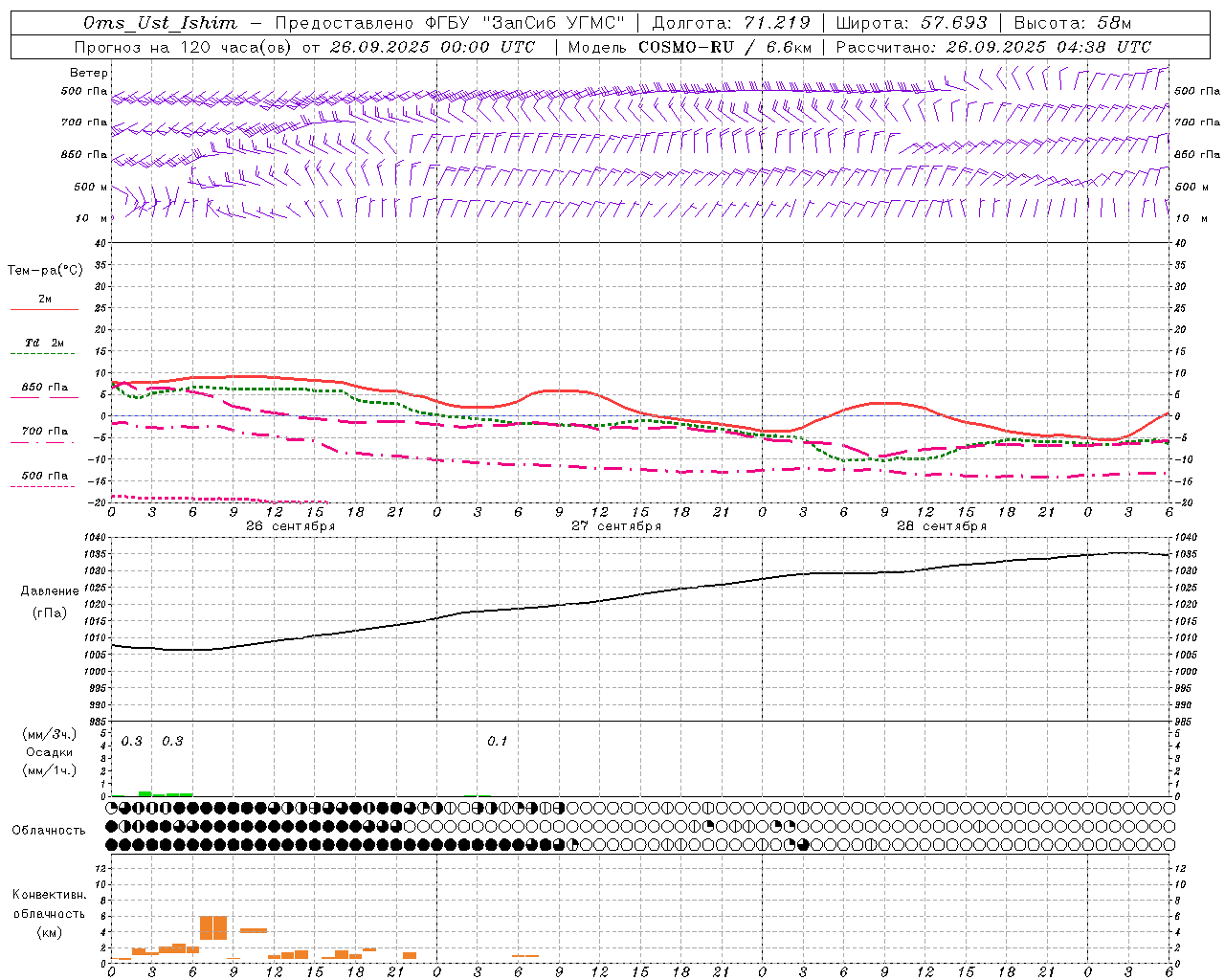The height and width of the screenshot is (980, 1225).
Task: Select the provider text ФГБУ "ЗапСиб УГМС"
Action: [x=523, y=23]
